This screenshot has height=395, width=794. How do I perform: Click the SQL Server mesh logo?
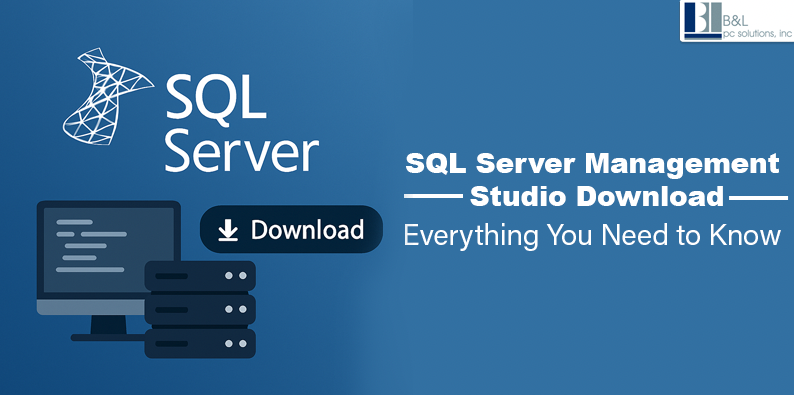(x=107, y=96)
